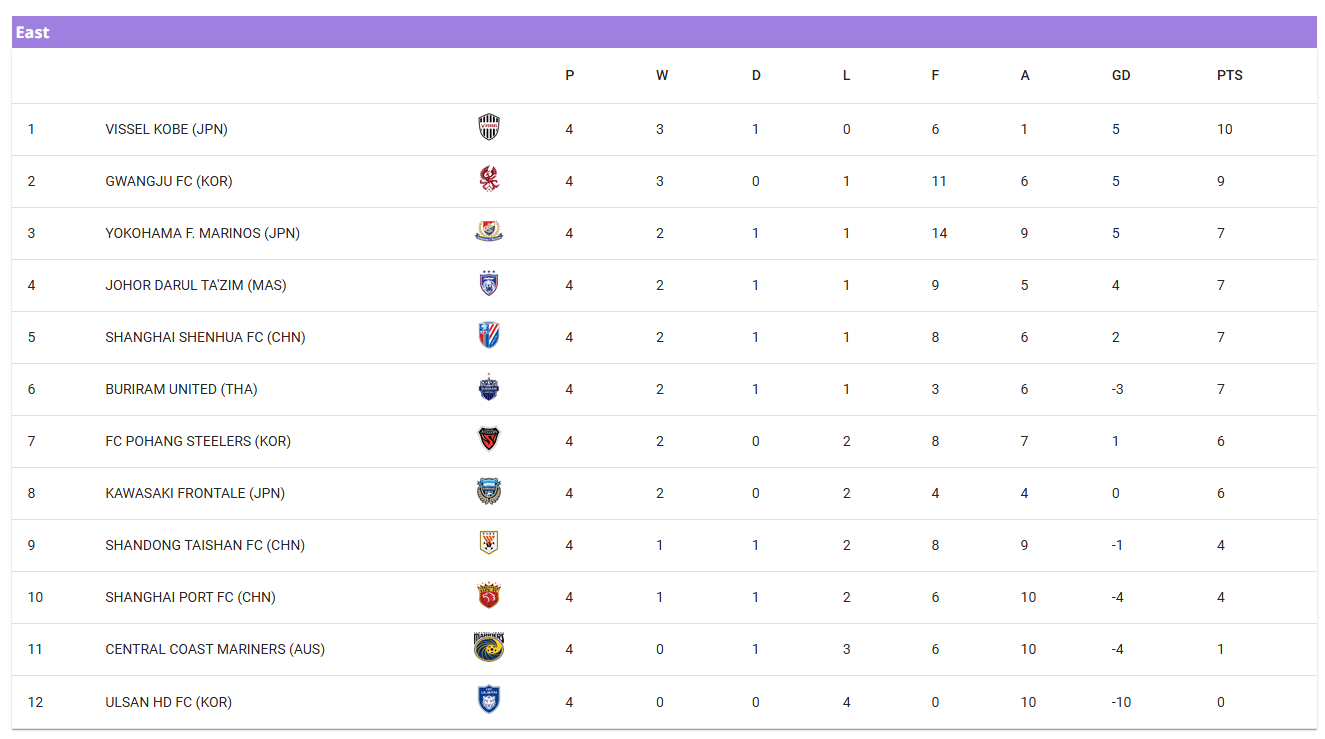Open the ULSAN HD FC (KOR) team name
Viewport: 1325px width, 739px height.
click(x=168, y=702)
